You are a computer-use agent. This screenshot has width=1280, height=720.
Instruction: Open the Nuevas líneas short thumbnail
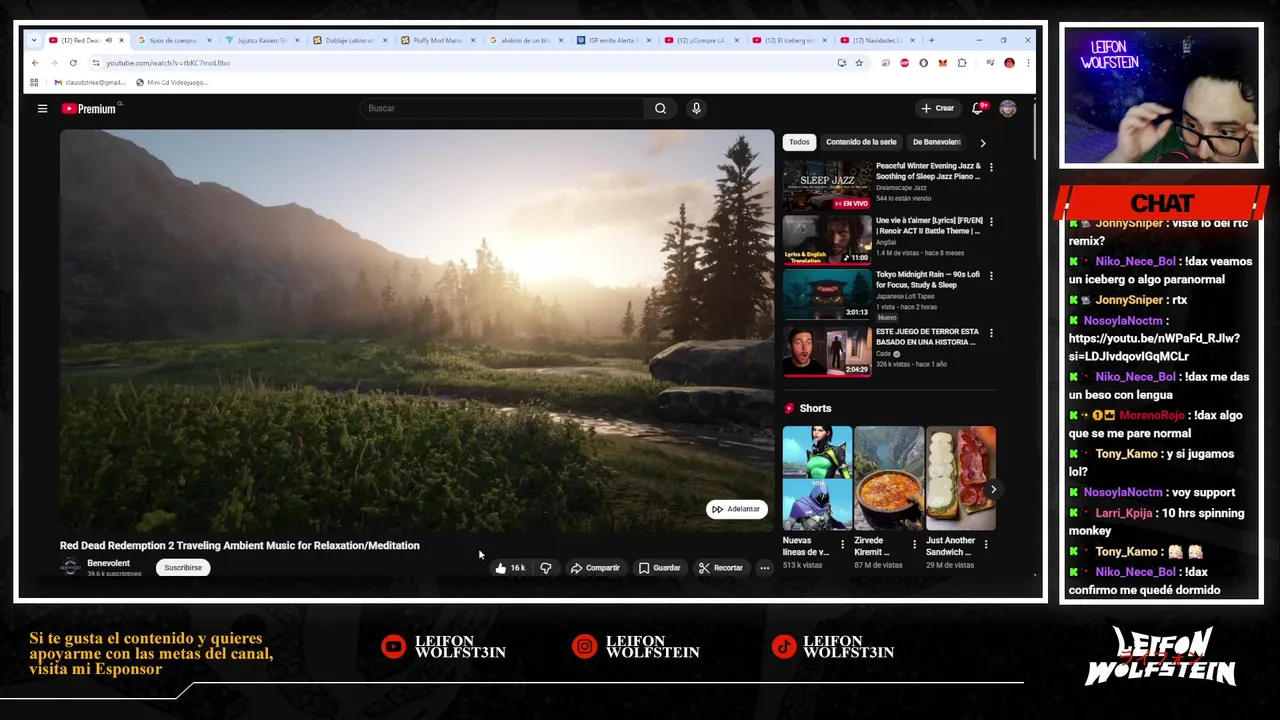click(x=817, y=478)
